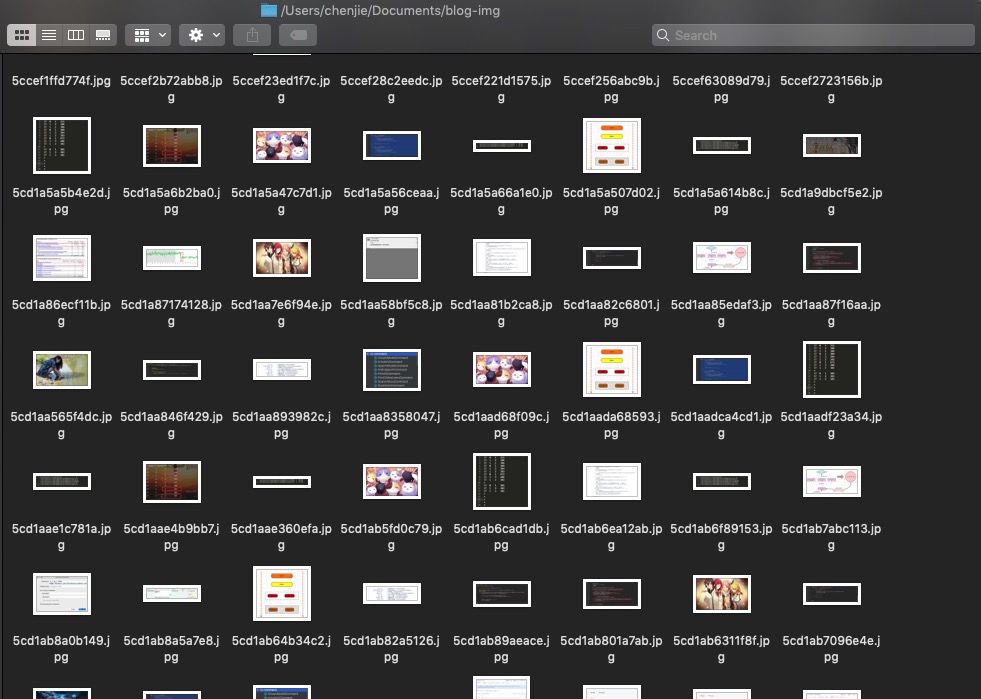
Task: Select thumbnail for 5cd1a5a507d02.jpg
Action: [x=612, y=145]
